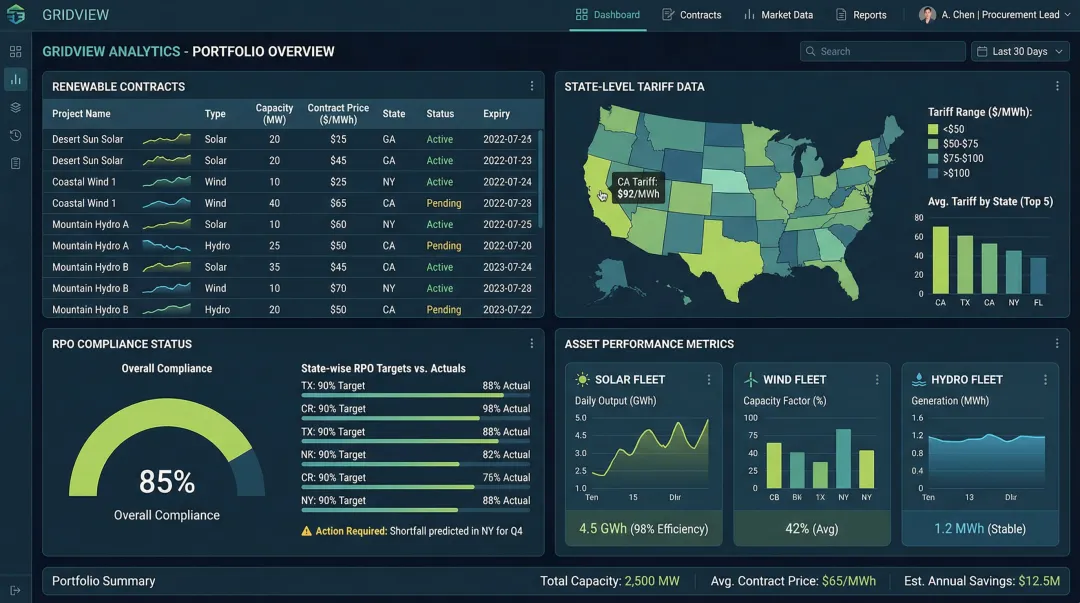Open the grid dashboard icon in the sidebar
1080x603 pixels.
(15, 50)
